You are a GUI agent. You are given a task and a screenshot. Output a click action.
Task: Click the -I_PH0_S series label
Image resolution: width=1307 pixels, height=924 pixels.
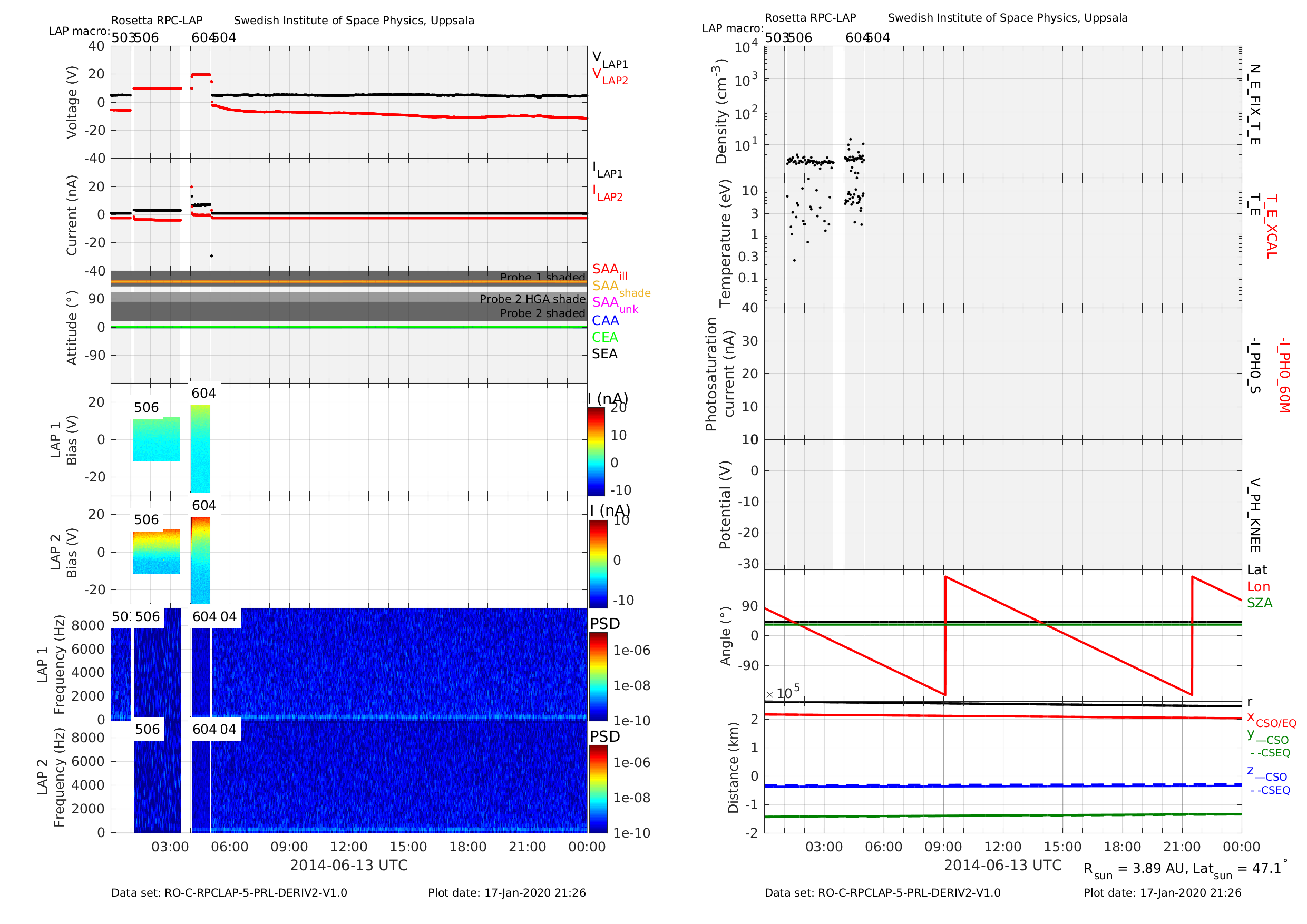(x=1255, y=367)
